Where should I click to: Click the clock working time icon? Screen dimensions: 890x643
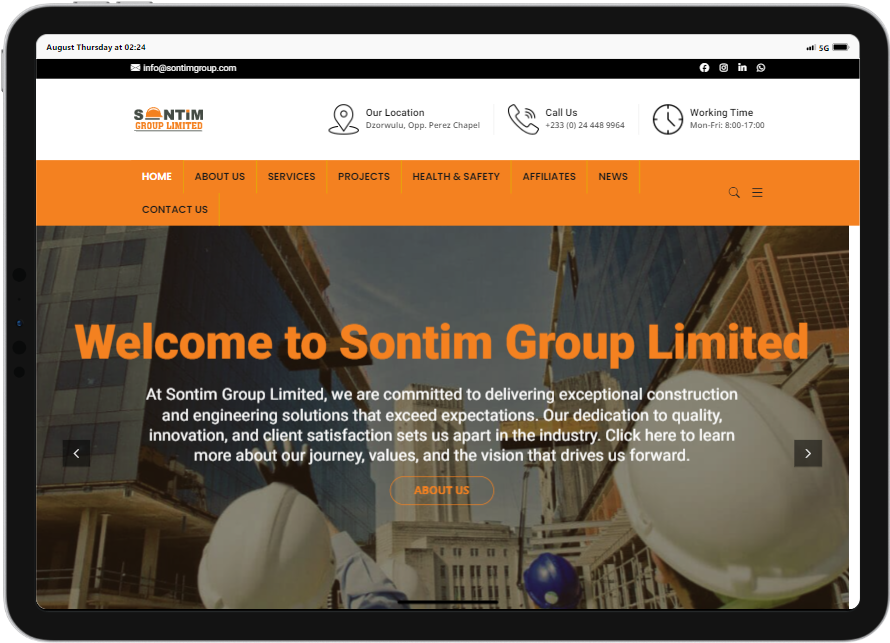[x=668, y=119]
